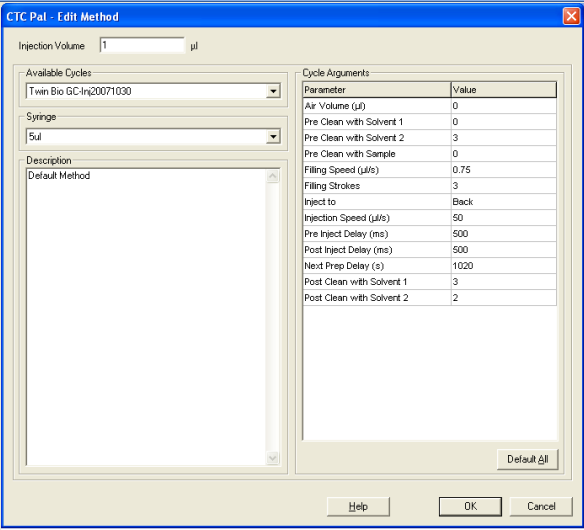
Task: Click the Default All button
Action: click(x=528, y=459)
